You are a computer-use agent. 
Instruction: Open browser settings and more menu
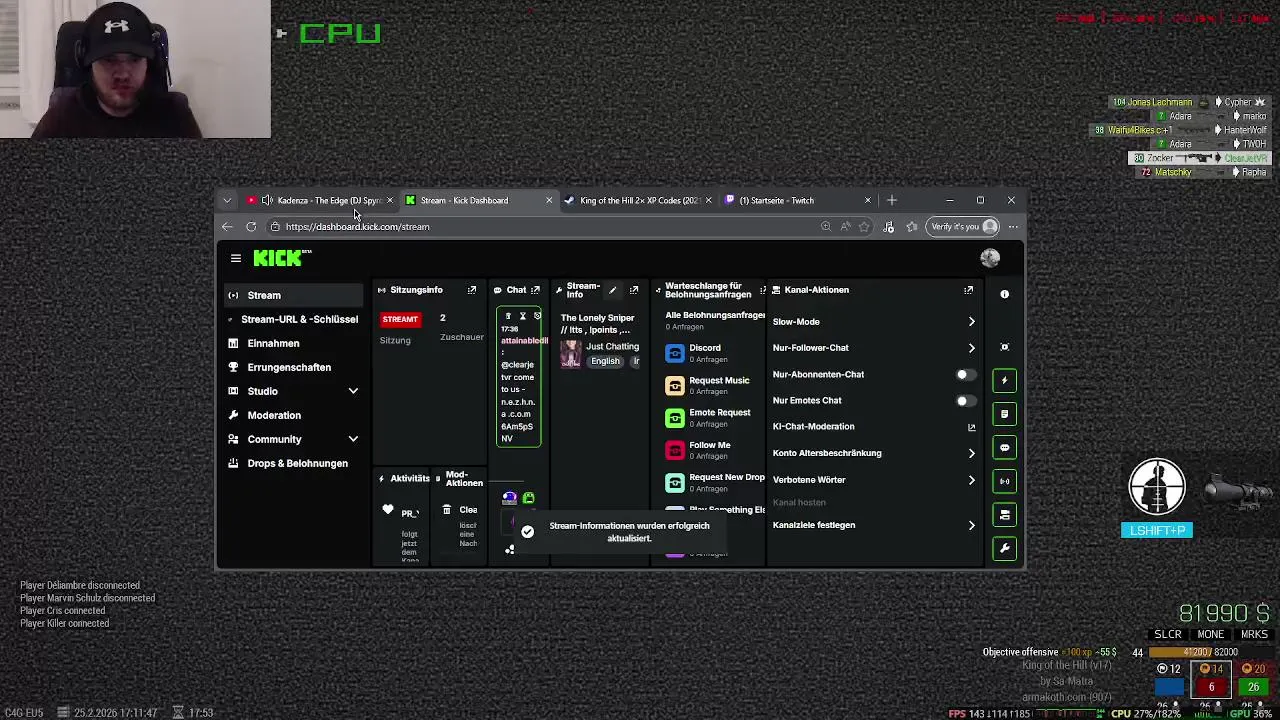[1013, 227]
